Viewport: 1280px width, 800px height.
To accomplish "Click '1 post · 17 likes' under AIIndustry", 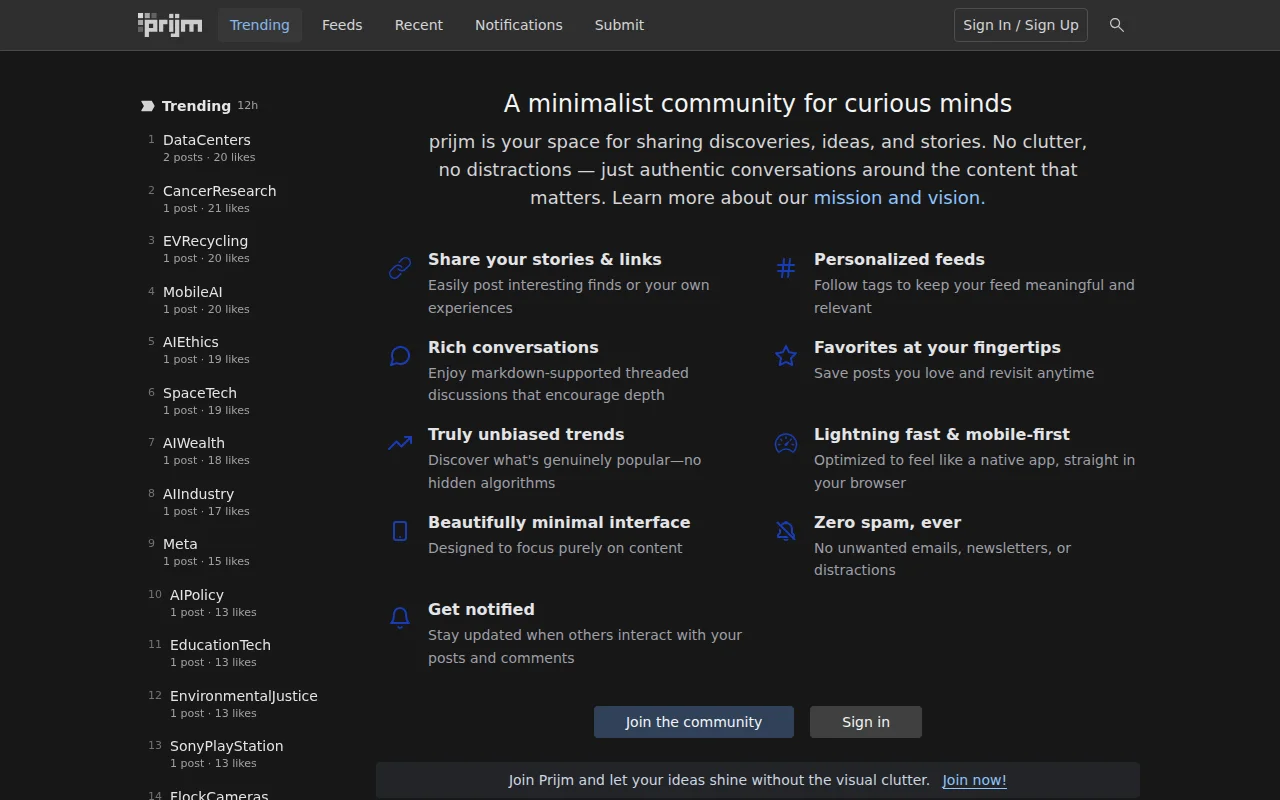I will [206, 512].
